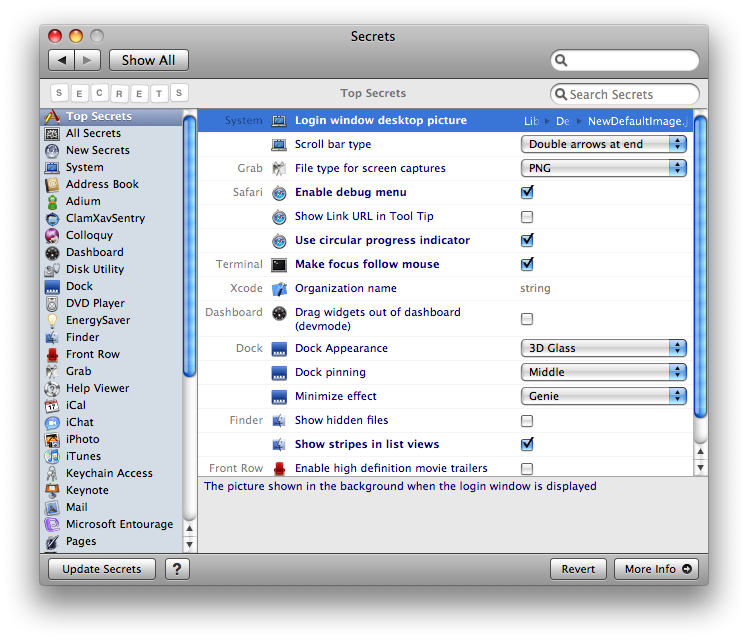Select Dock category in sidebar

pyautogui.click(x=112, y=286)
